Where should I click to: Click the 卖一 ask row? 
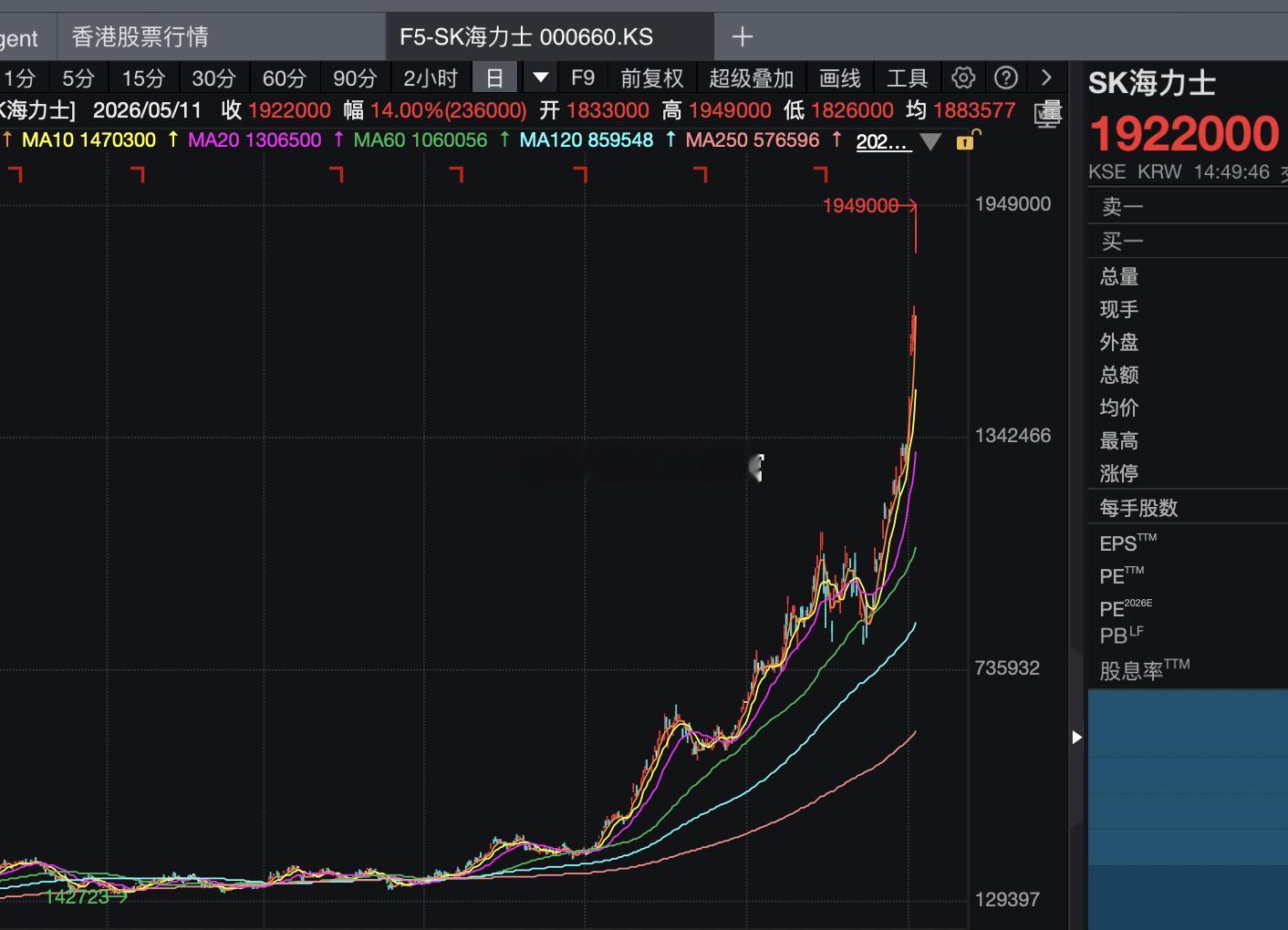click(1188, 207)
